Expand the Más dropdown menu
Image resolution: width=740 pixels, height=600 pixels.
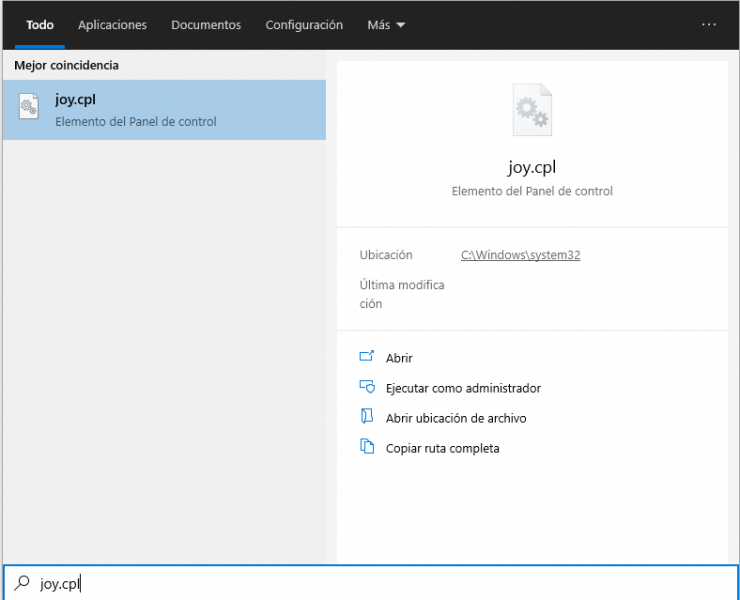[x=386, y=25]
